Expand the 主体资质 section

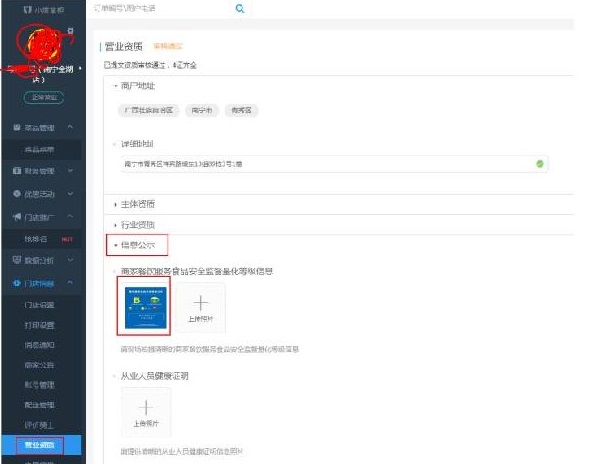[x=137, y=204]
